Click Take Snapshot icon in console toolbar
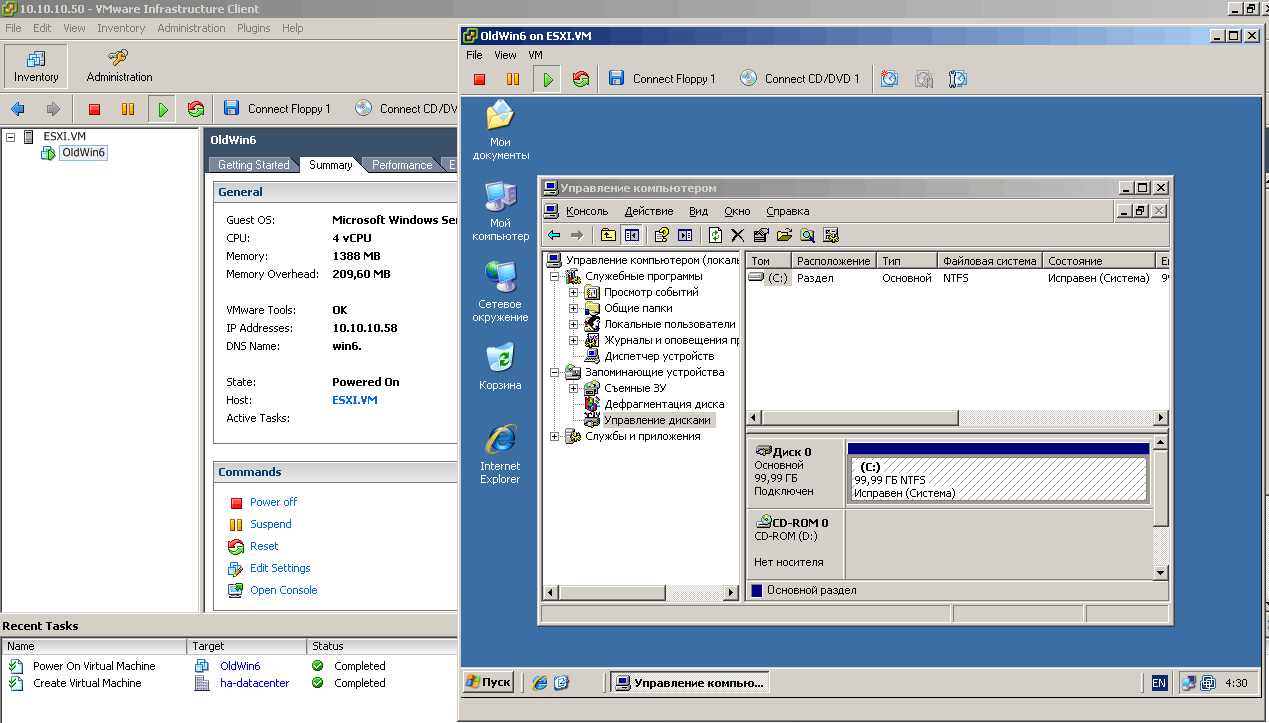This screenshot has width=1269, height=723. (889, 79)
